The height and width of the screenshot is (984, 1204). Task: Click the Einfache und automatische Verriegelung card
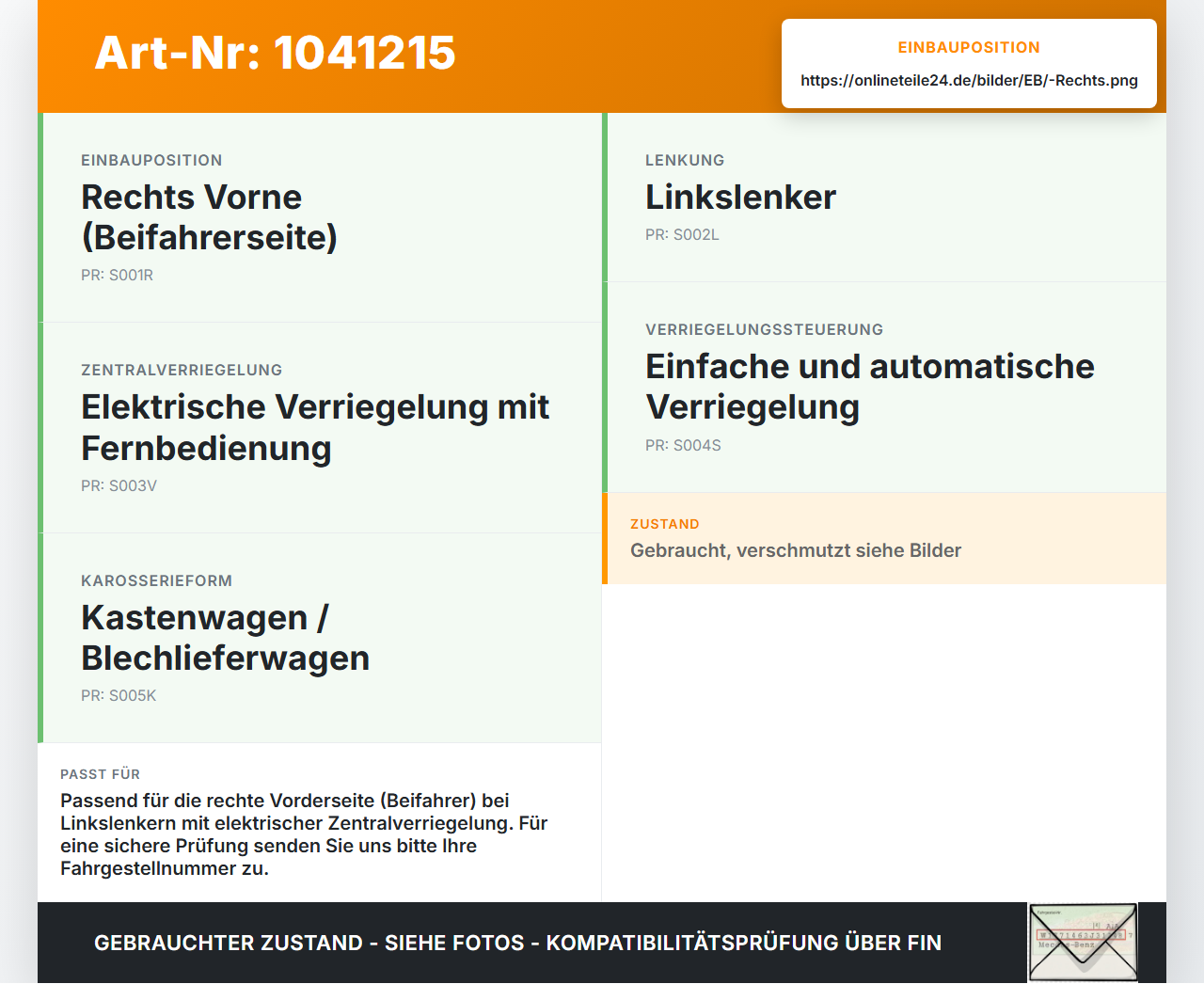coord(884,388)
